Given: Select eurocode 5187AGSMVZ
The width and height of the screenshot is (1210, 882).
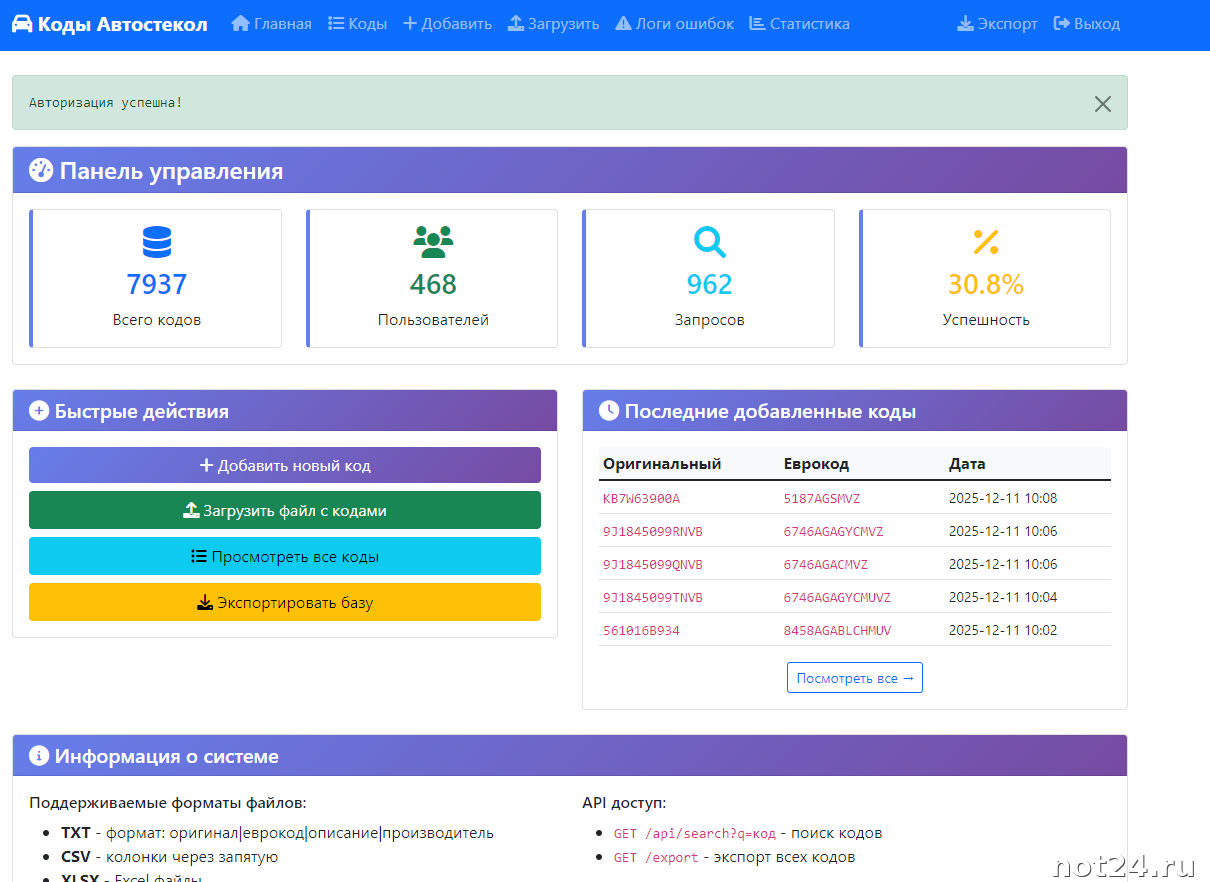Looking at the screenshot, I should (822, 498).
